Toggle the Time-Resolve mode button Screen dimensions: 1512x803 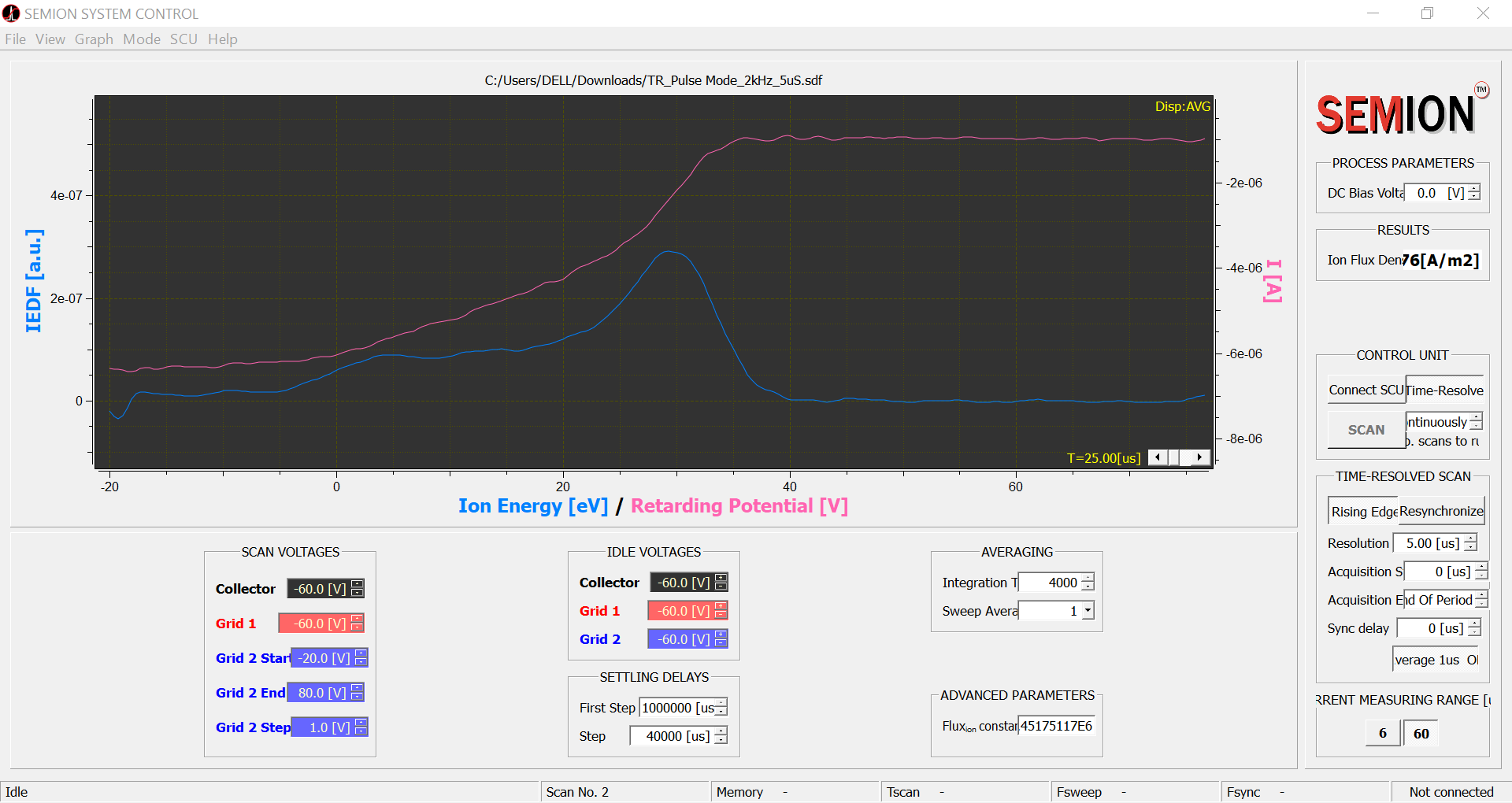point(1444,390)
